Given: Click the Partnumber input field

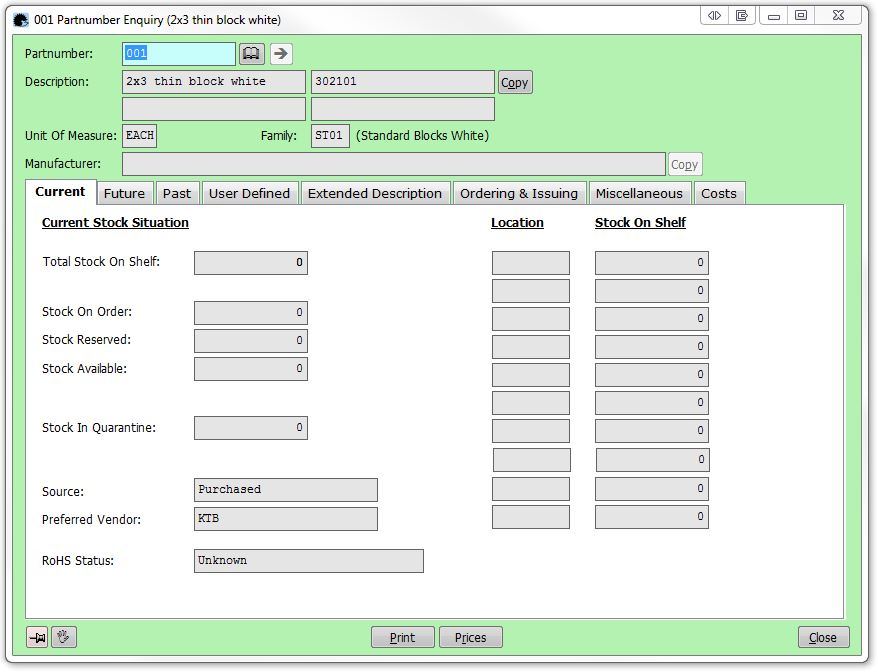Looking at the screenshot, I should (179, 54).
